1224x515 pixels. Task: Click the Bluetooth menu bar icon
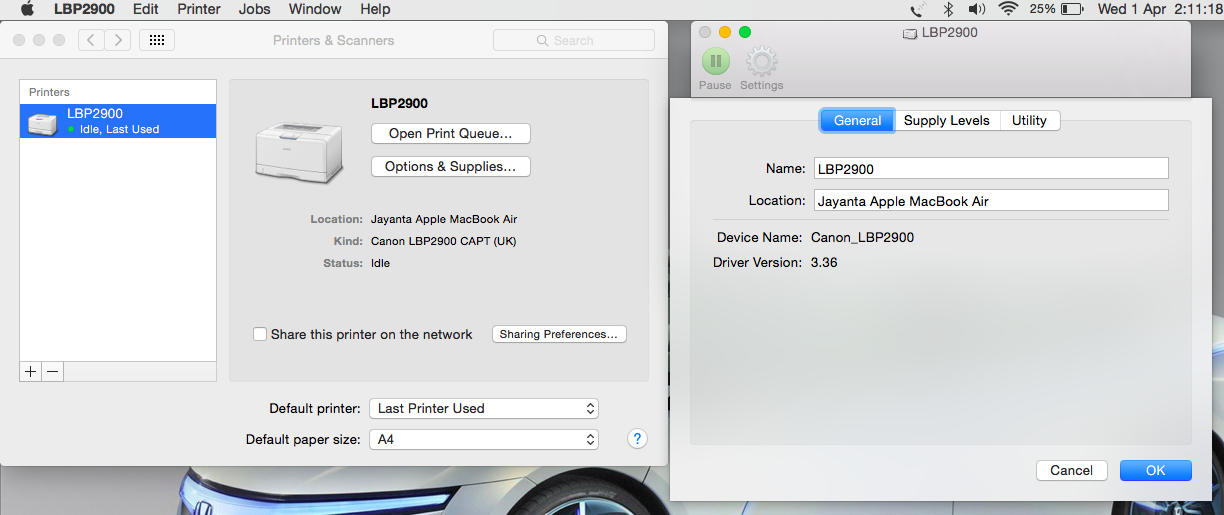pos(948,9)
